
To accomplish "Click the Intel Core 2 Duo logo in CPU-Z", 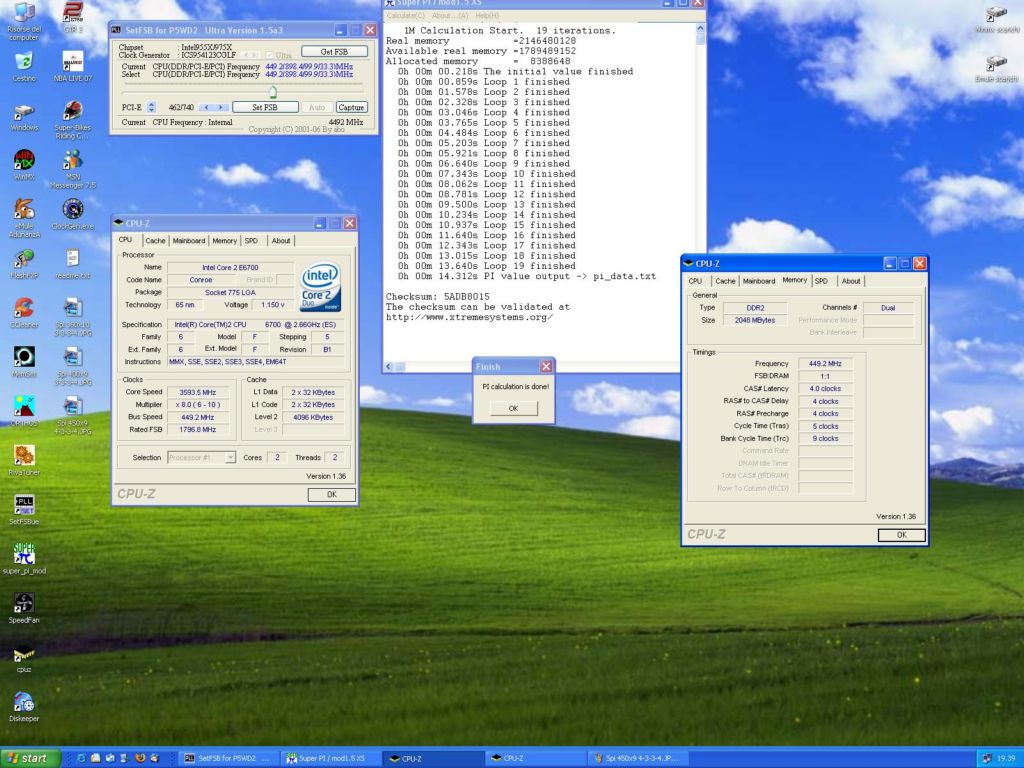I will pyautogui.click(x=320, y=286).
